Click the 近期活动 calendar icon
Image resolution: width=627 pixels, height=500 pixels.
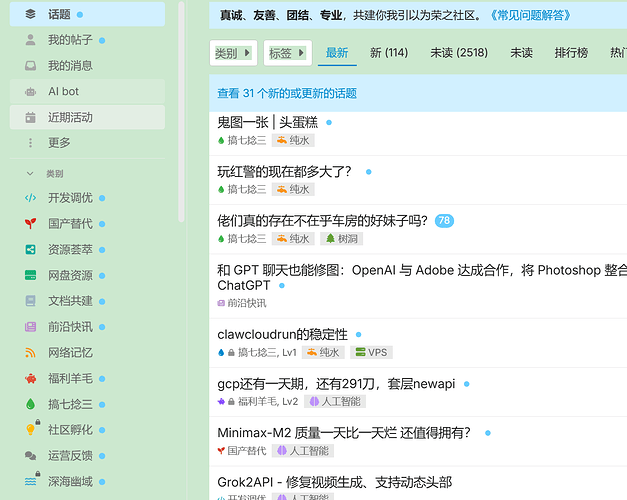click(30, 118)
